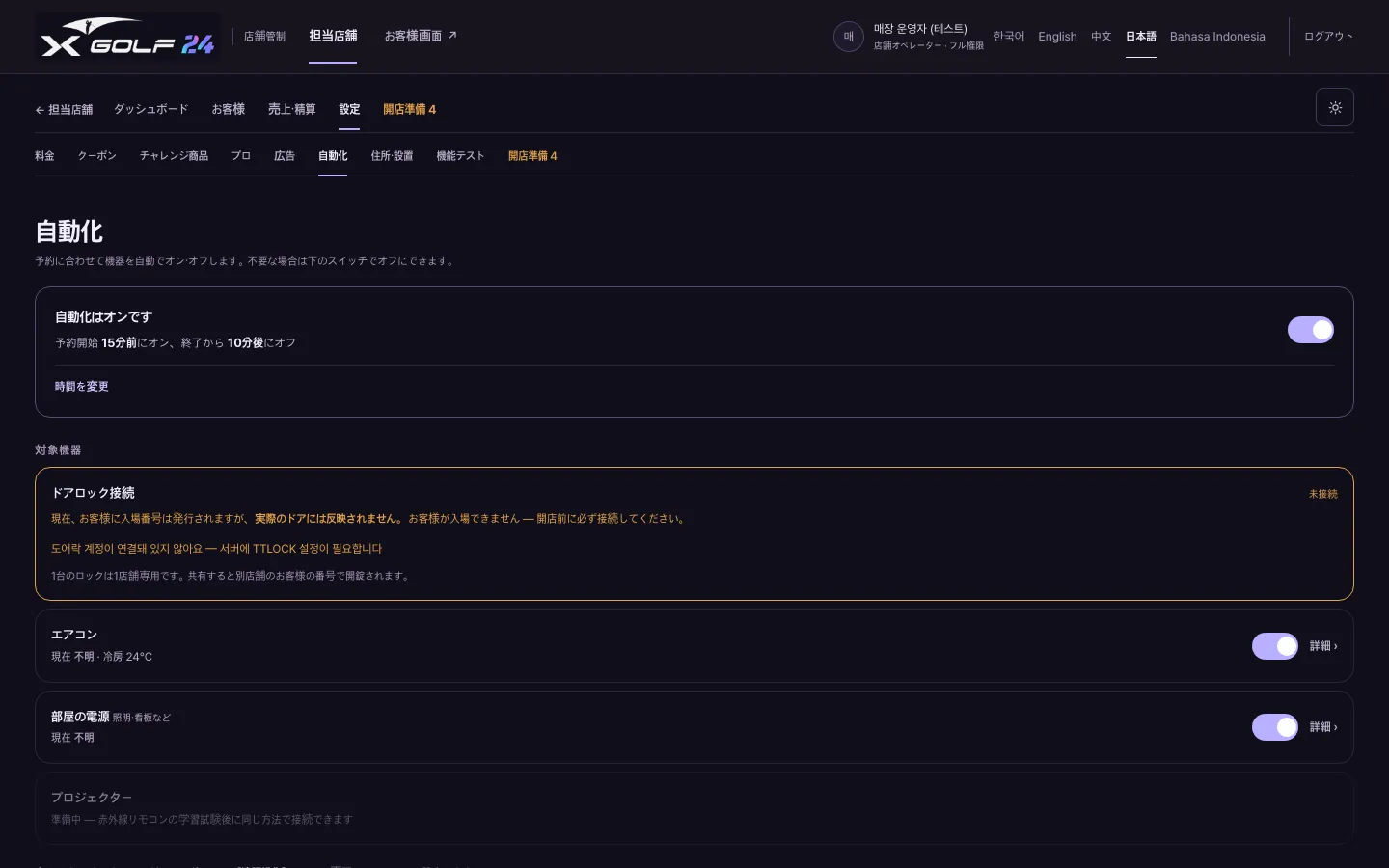Select the 設定 tab
This screenshot has width=1389, height=868.
click(x=349, y=110)
